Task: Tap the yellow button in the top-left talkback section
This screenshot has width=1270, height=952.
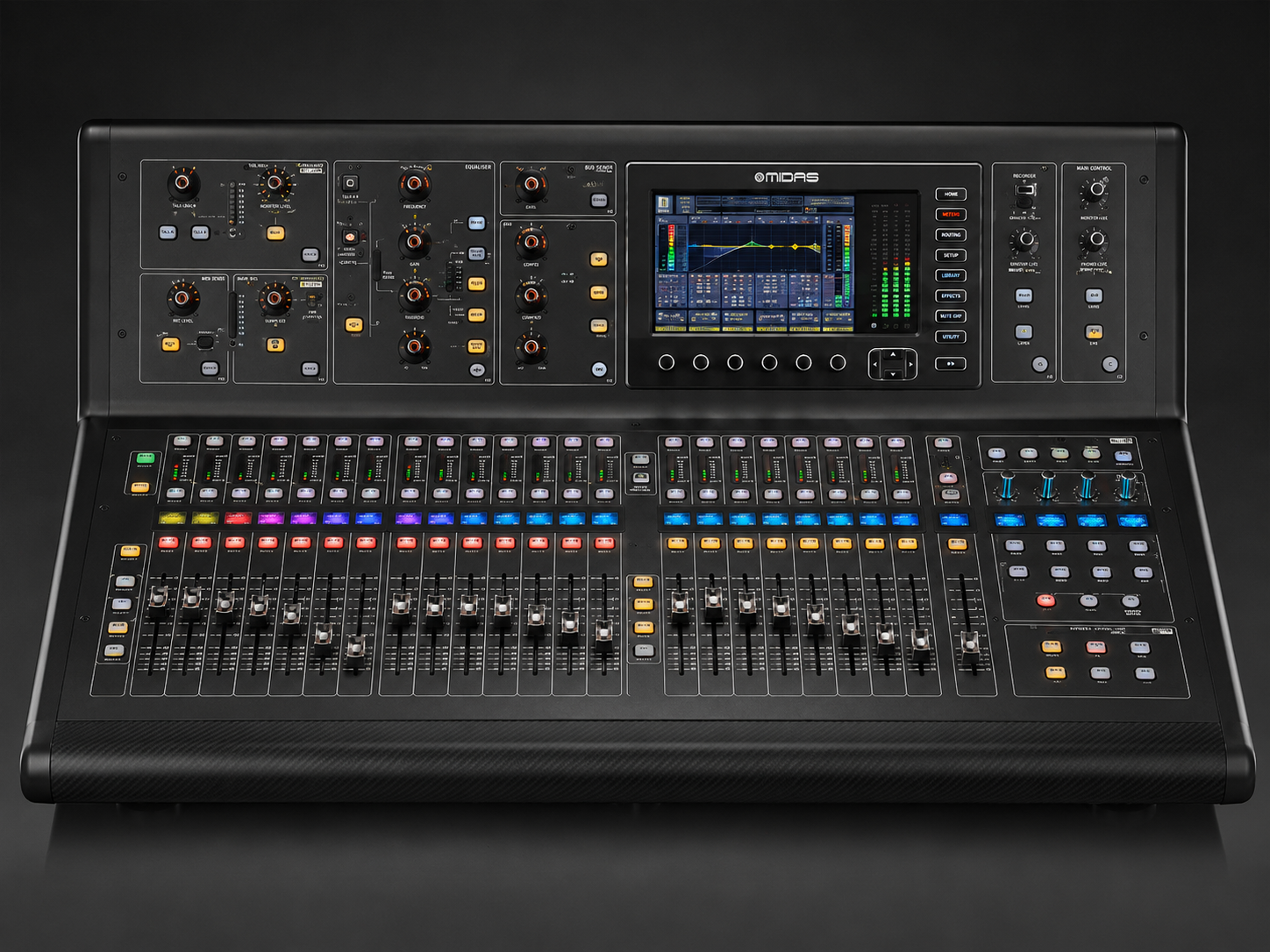Action: (x=275, y=233)
